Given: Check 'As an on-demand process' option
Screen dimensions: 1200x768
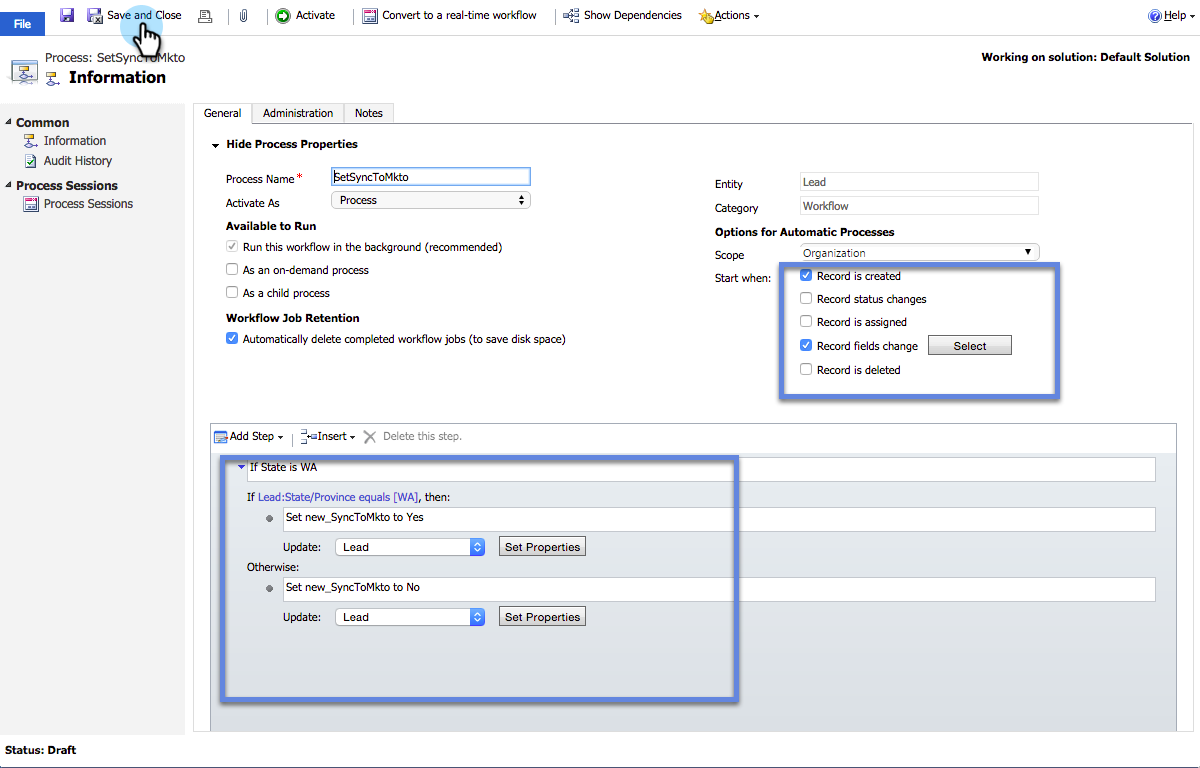Looking at the screenshot, I should point(232,270).
